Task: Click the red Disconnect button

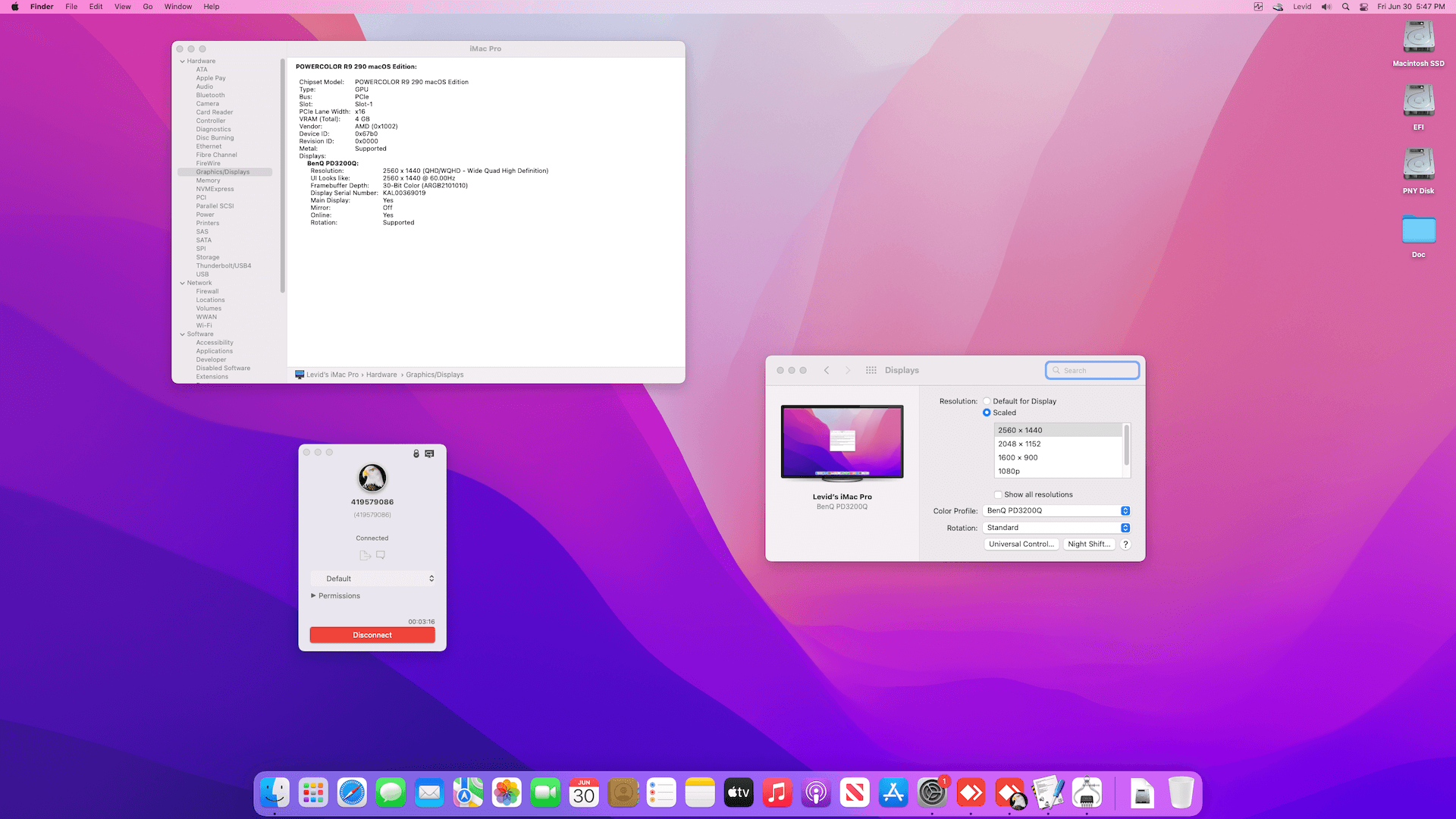Action: (x=372, y=635)
